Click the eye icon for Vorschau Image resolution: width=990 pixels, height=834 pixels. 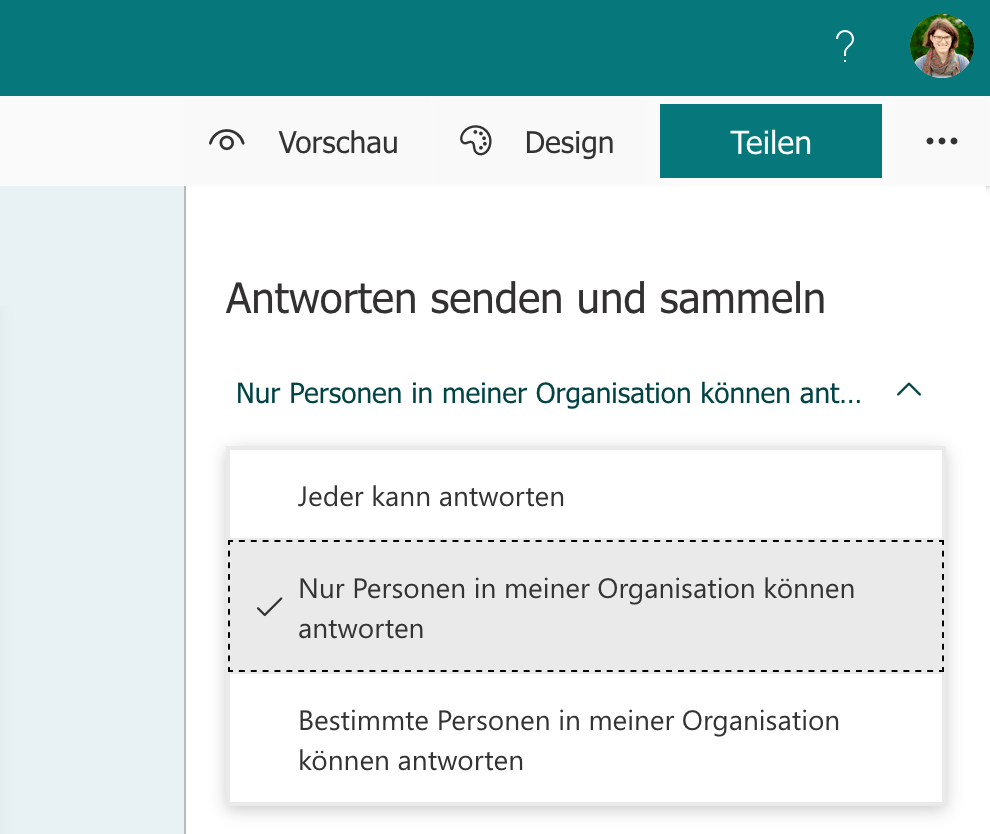point(227,142)
